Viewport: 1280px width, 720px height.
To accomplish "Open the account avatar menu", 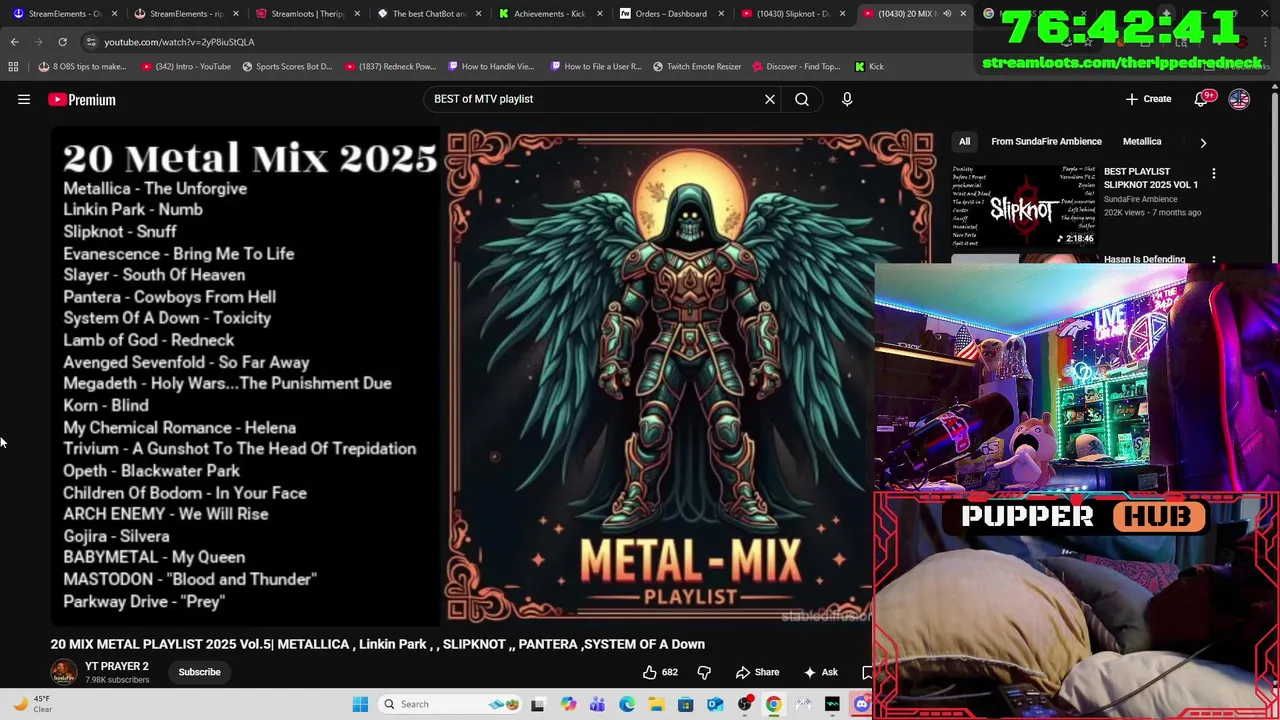I will (x=1239, y=99).
